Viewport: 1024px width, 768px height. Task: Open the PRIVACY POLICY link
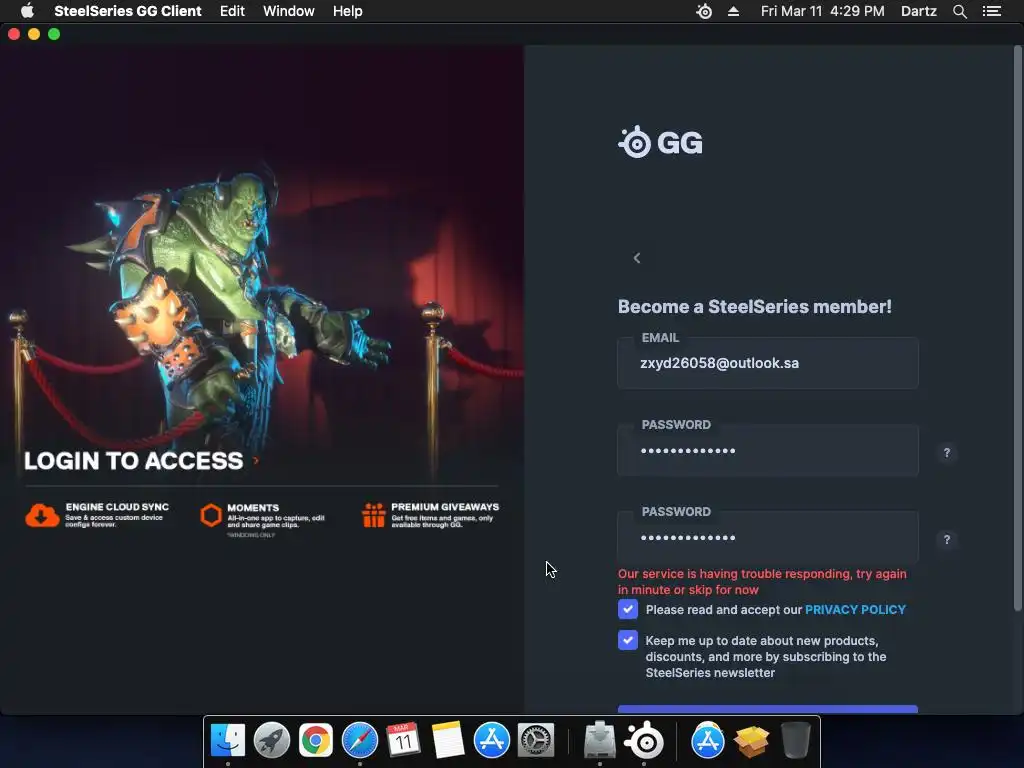coord(855,609)
